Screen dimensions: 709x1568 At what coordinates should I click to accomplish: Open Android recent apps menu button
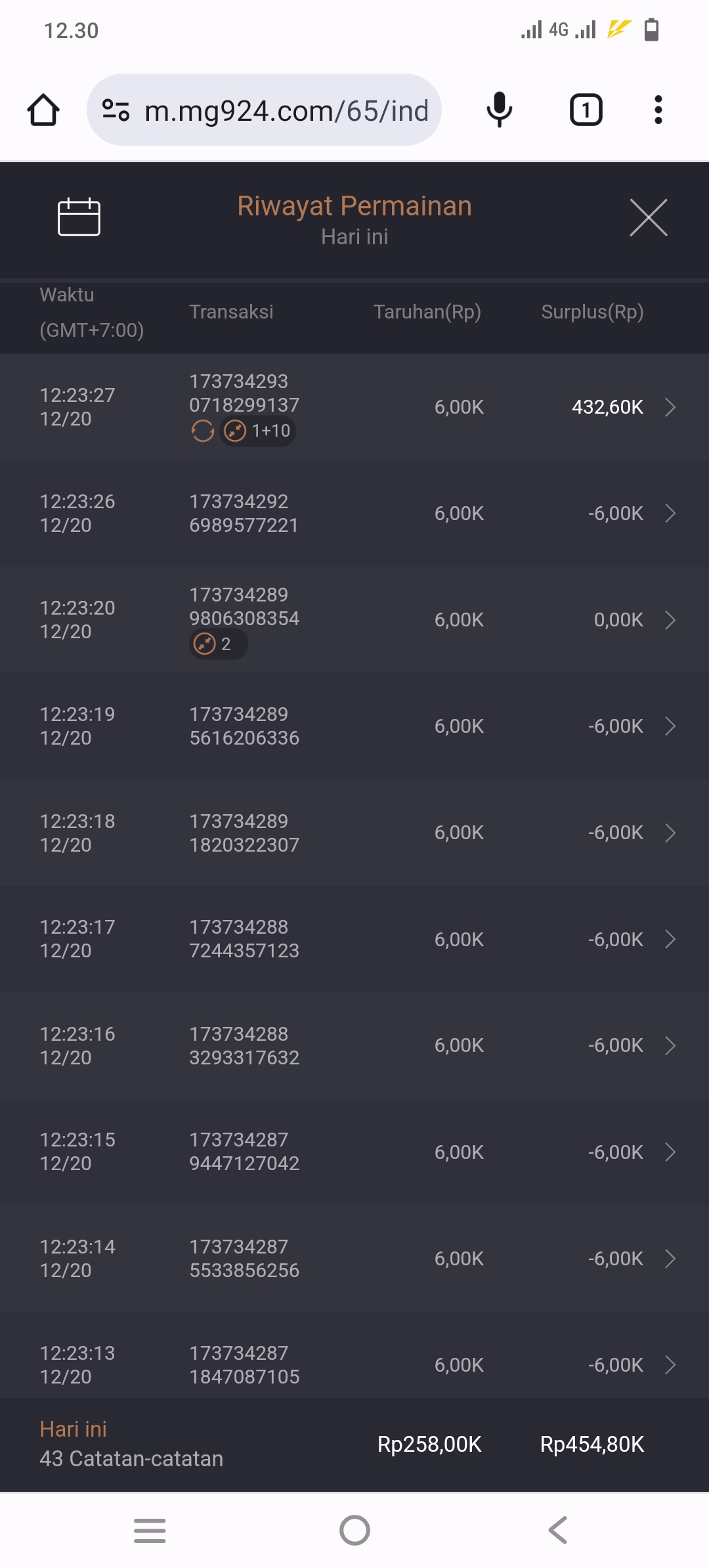(x=150, y=1530)
